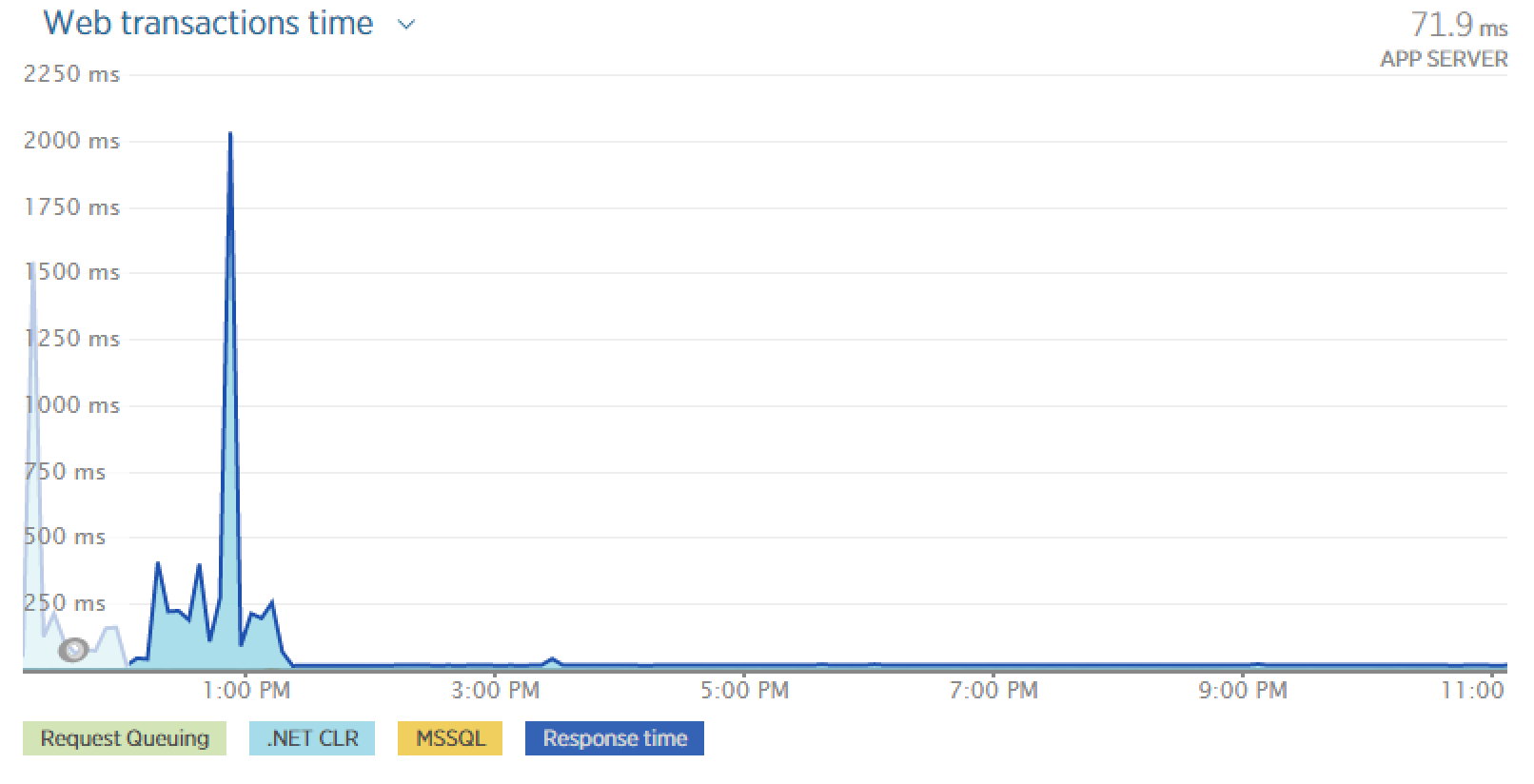The height and width of the screenshot is (784, 1534).
Task: Click the 2000 ms spike peak
Action: 230,135
